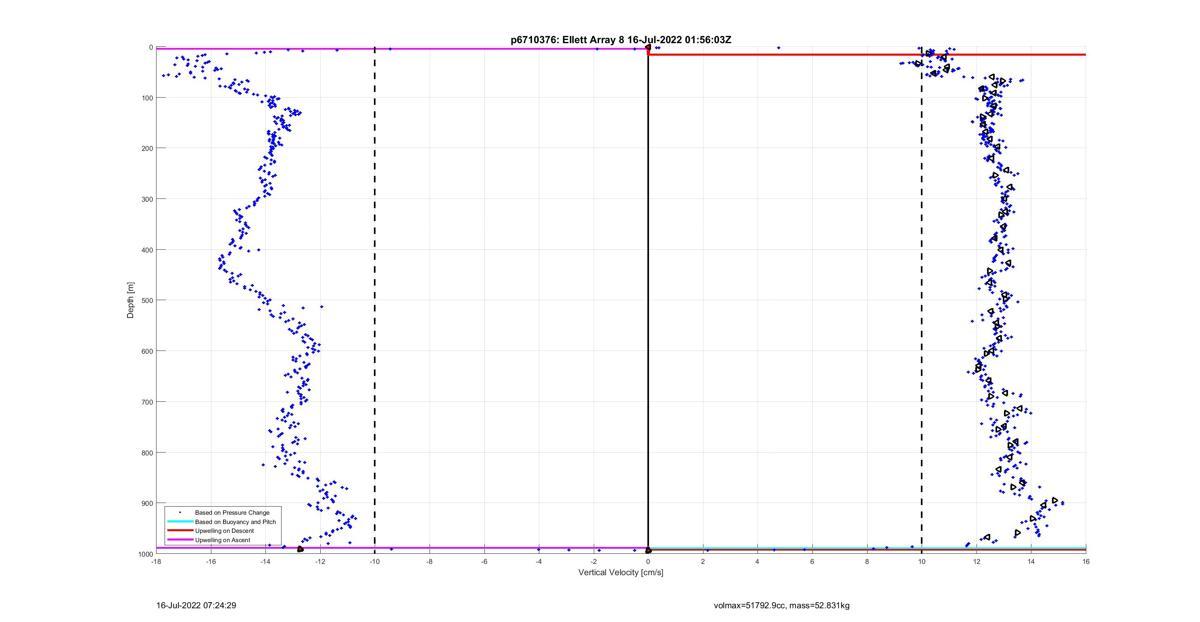Click the timestamp '16-Jul-2022 07:24:29'

pyautogui.click(x=196, y=605)
